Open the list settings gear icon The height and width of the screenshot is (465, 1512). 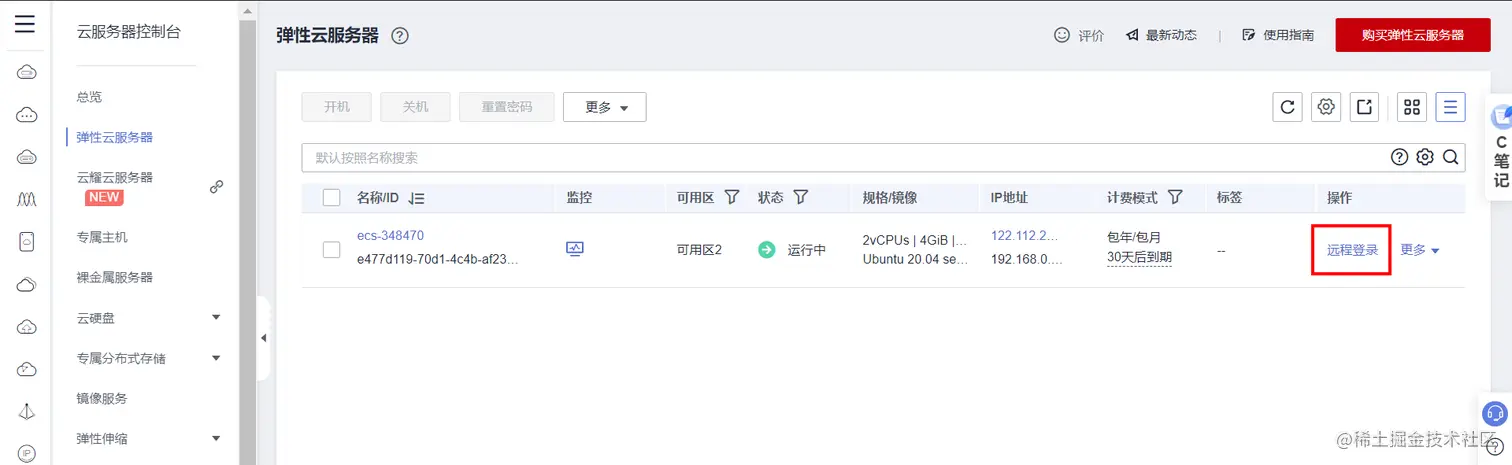(1326, 107)
